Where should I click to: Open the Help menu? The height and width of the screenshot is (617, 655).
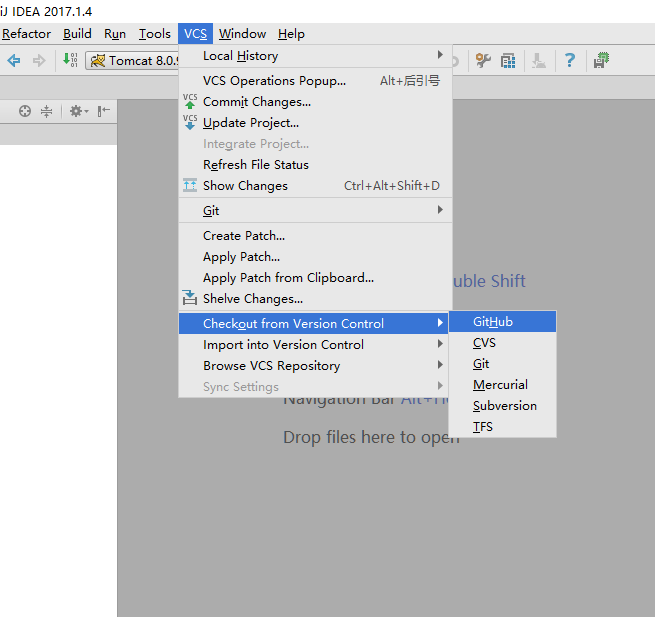point(291,34)
